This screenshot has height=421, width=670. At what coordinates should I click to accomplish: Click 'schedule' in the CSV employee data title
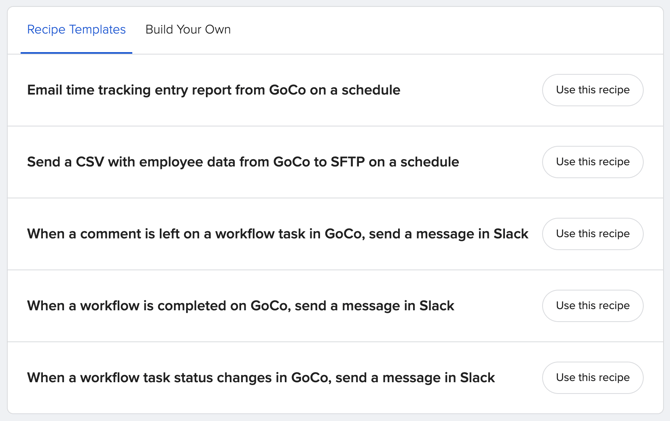point(429,162)
